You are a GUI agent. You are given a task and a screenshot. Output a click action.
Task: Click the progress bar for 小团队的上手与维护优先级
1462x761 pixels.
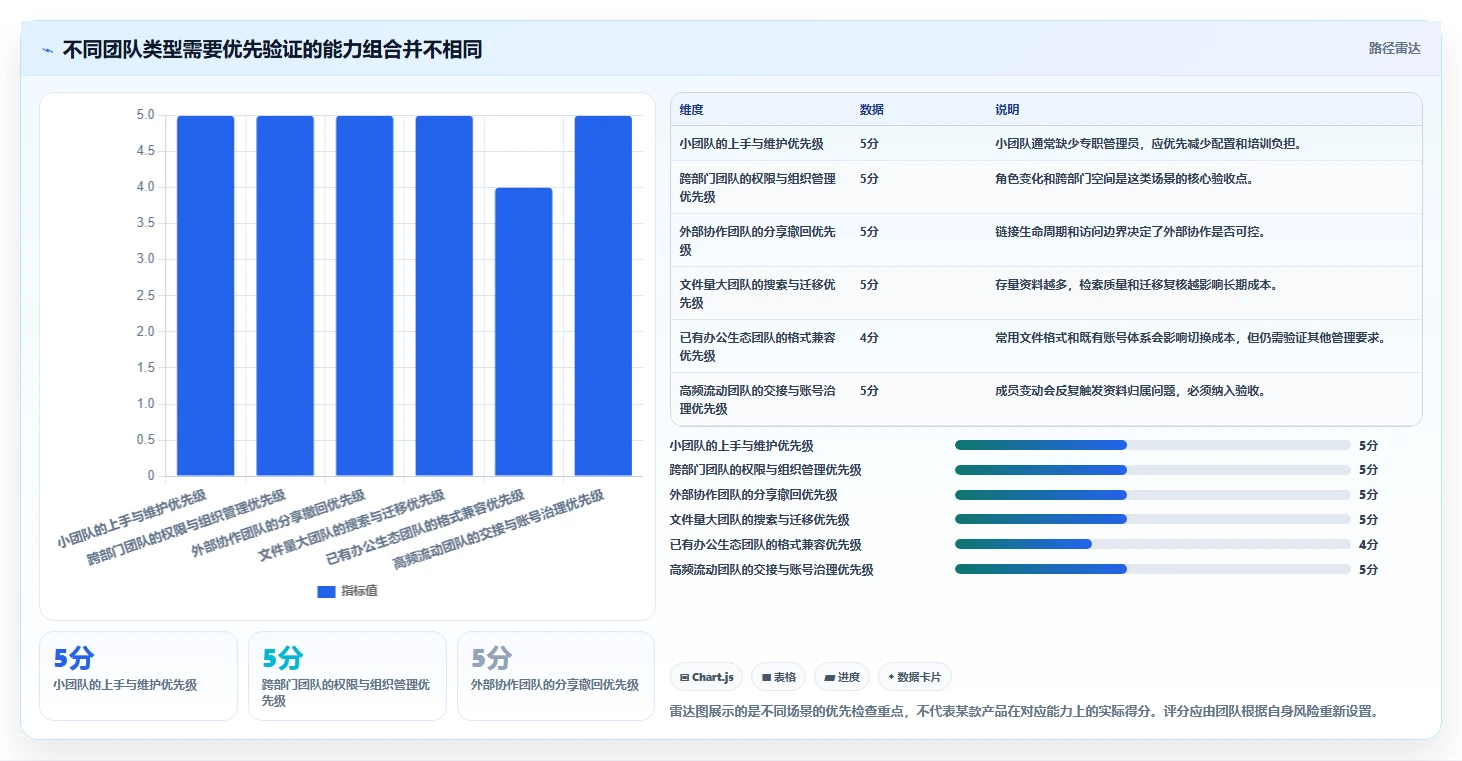tap(1152, 445)
